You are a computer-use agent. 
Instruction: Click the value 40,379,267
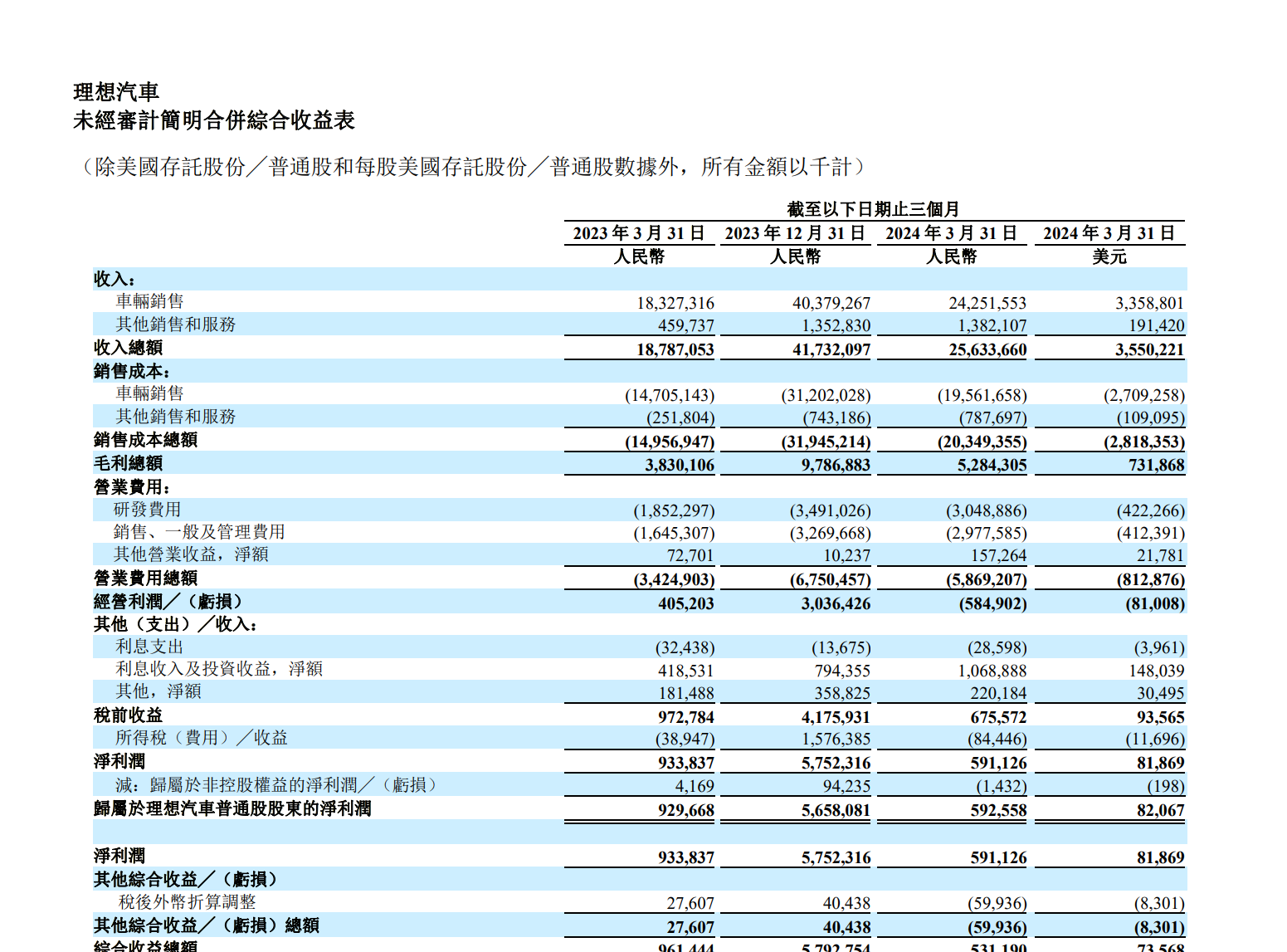[x=831, y=303]
